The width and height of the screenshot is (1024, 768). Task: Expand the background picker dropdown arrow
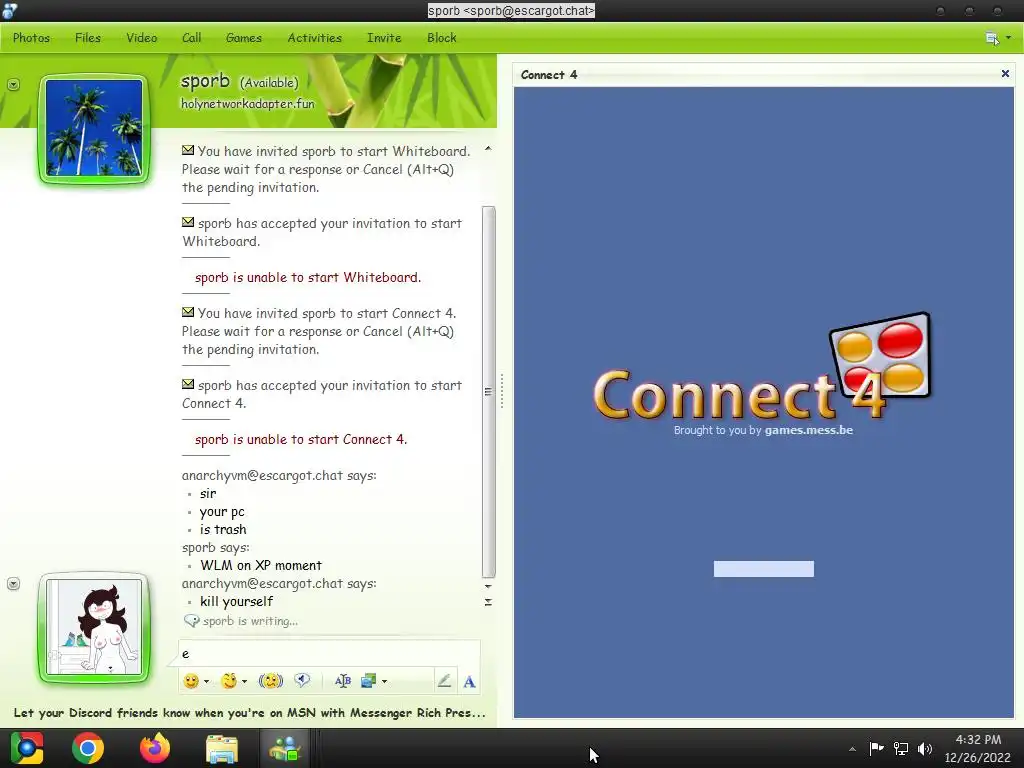pyautogui.click(x=385, y=681)
